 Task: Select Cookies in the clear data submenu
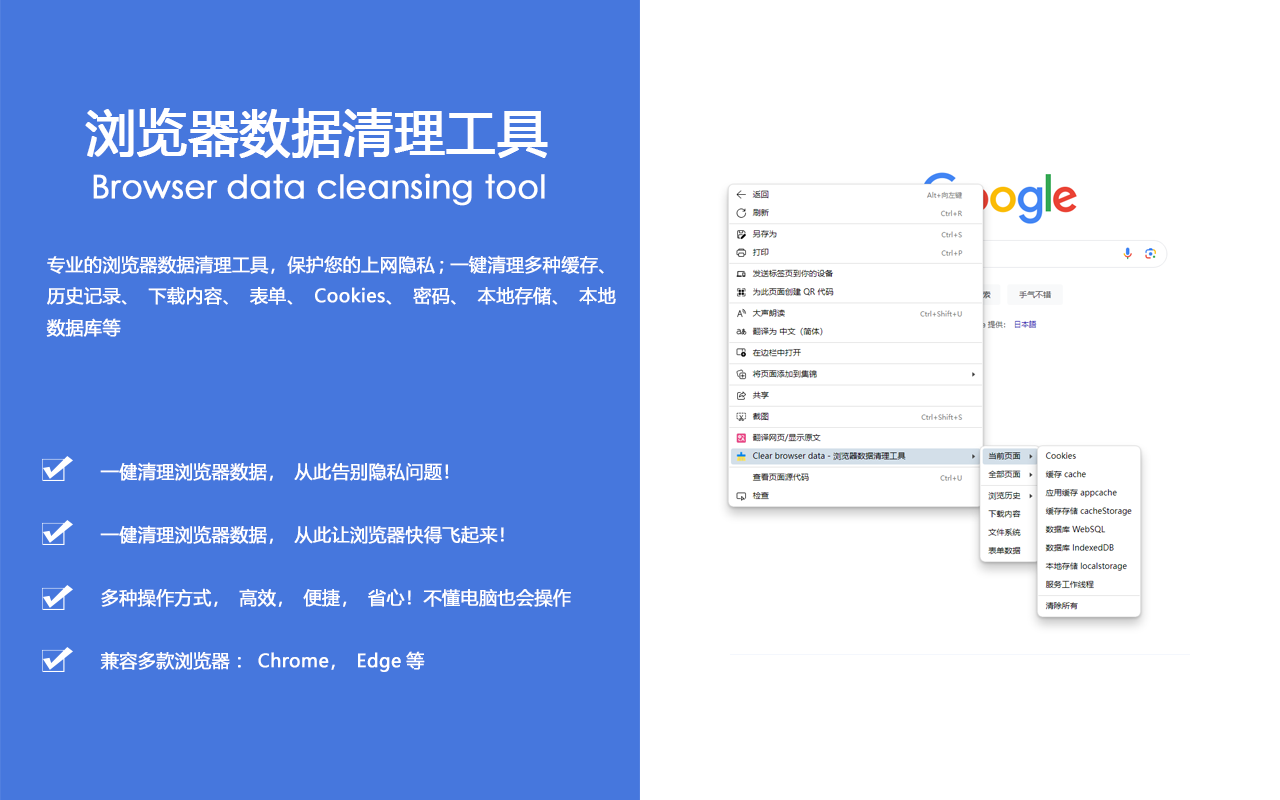1059,455
